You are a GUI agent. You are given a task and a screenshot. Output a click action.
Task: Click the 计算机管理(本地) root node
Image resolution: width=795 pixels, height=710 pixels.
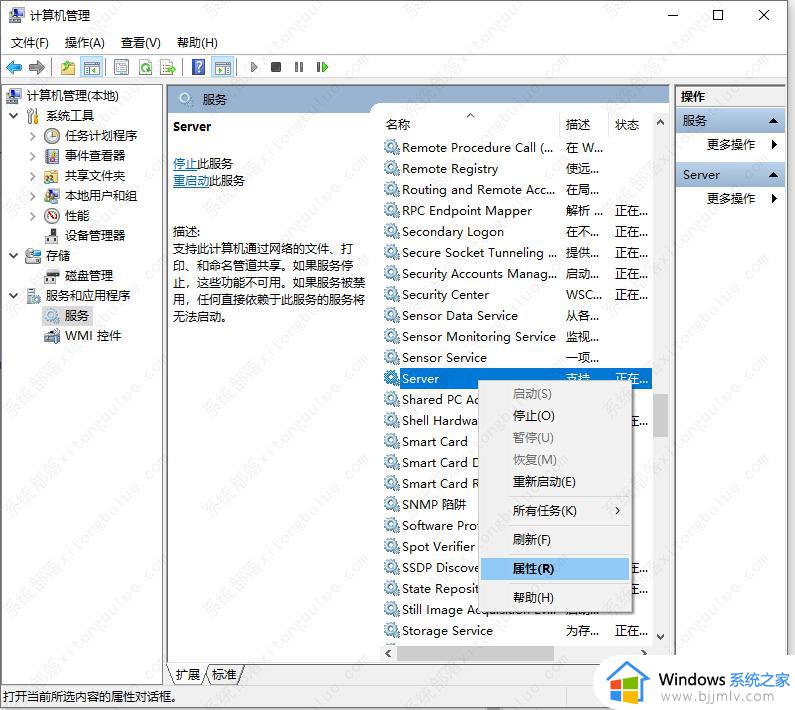click(x=73, y=95)
